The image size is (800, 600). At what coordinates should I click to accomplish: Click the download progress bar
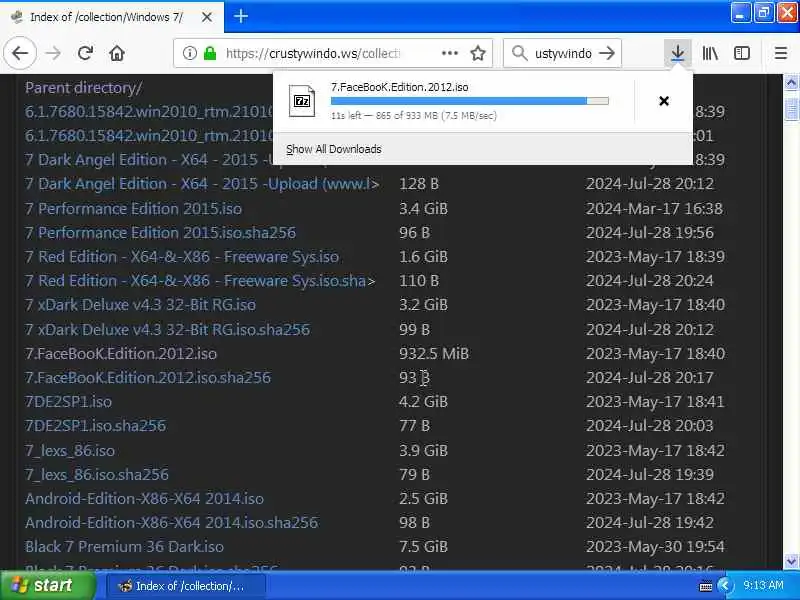(469, 101)
